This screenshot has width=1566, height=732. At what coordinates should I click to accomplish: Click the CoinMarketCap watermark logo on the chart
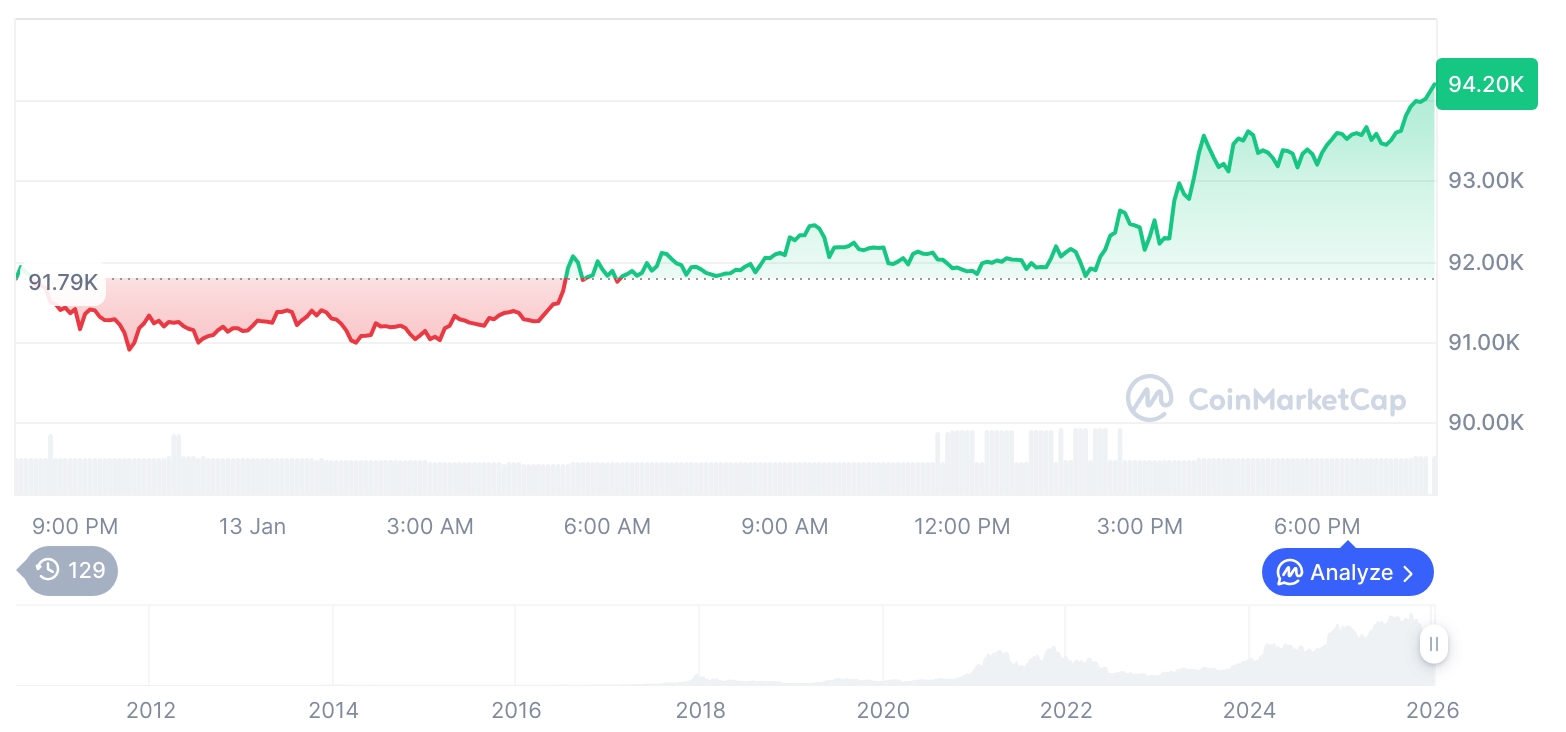point(1149,399)
